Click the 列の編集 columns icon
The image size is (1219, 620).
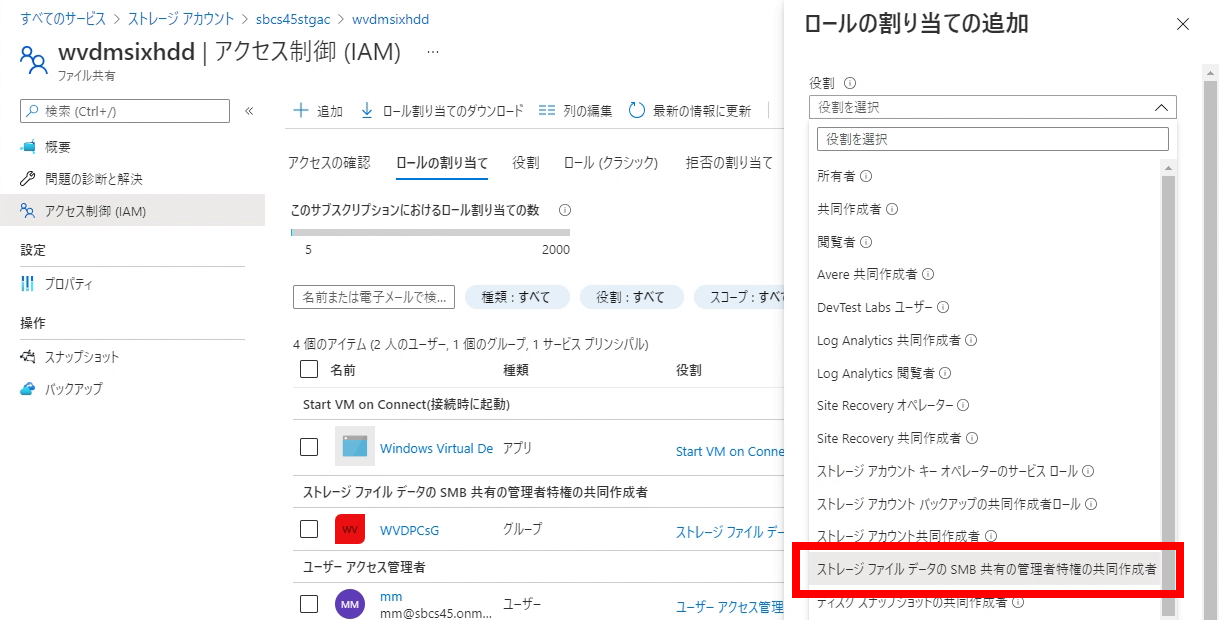click(x=546, y=111)
